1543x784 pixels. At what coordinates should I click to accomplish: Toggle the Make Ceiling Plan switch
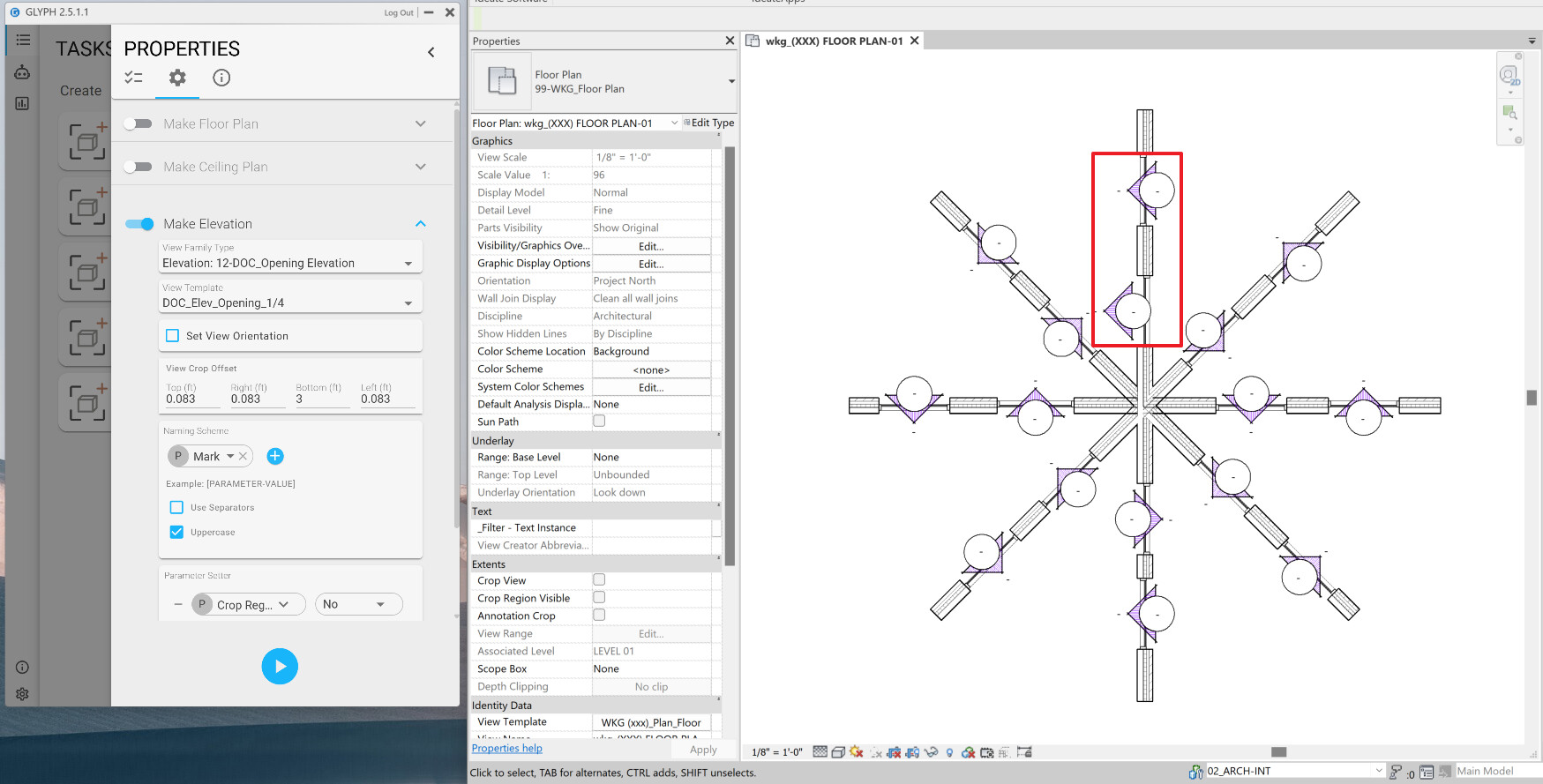coord(138,167)
